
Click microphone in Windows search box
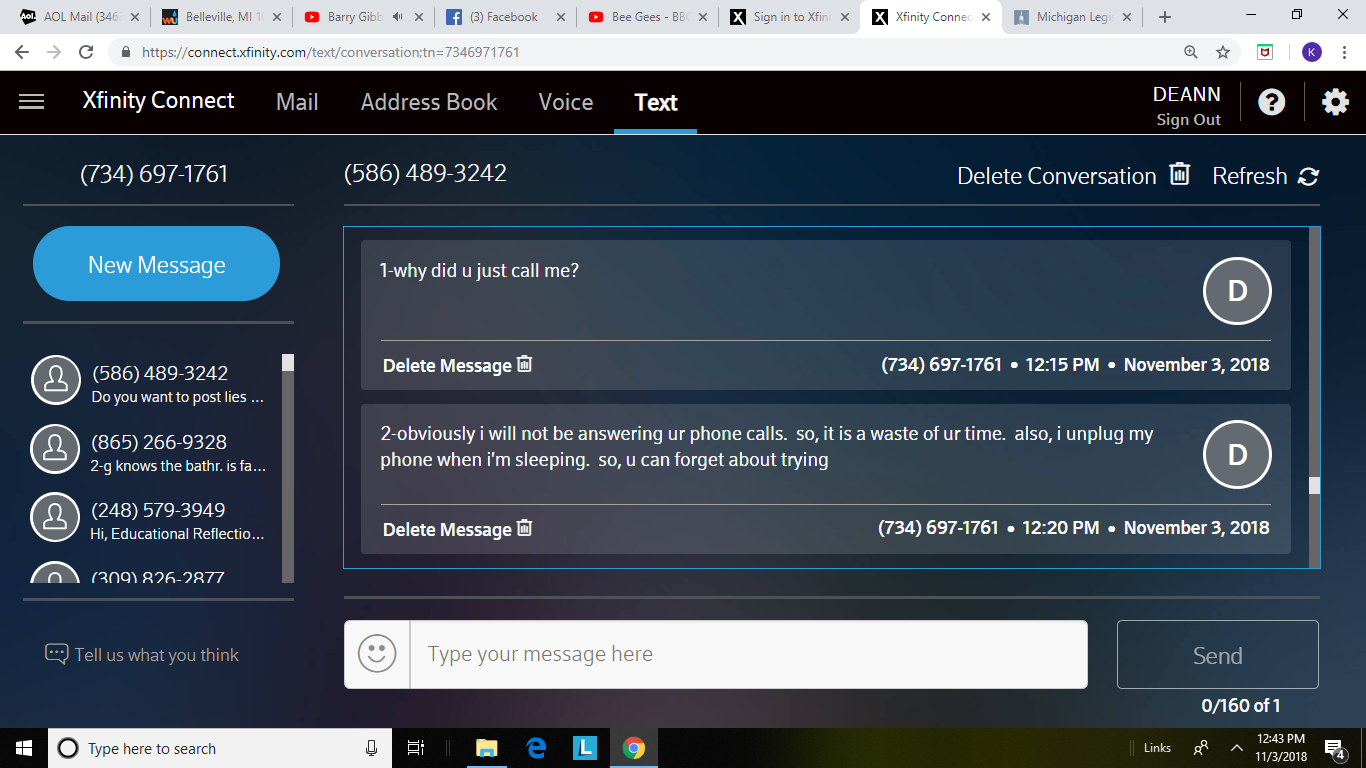371,748
